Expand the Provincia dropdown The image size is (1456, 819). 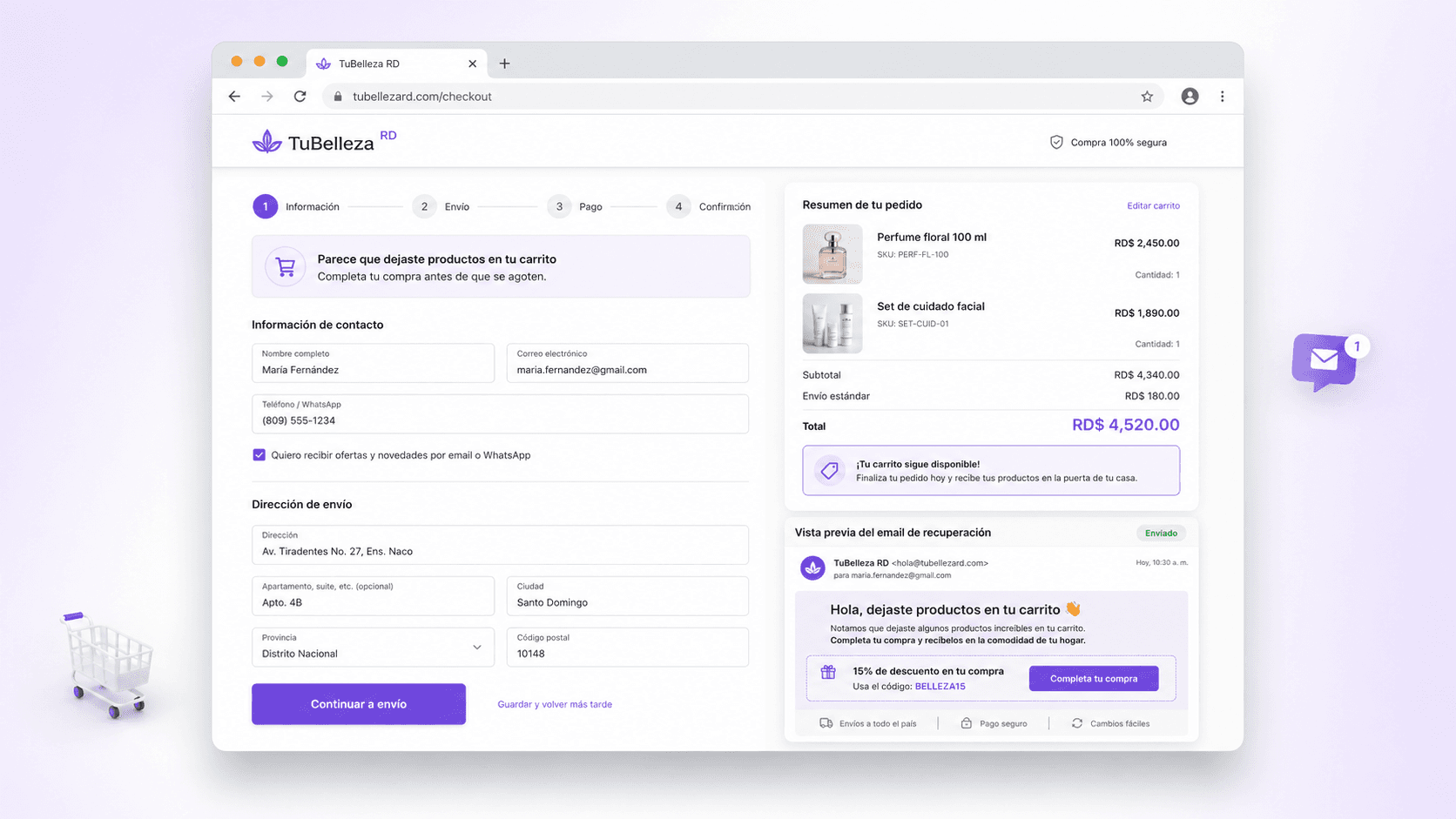coord(373,647)
